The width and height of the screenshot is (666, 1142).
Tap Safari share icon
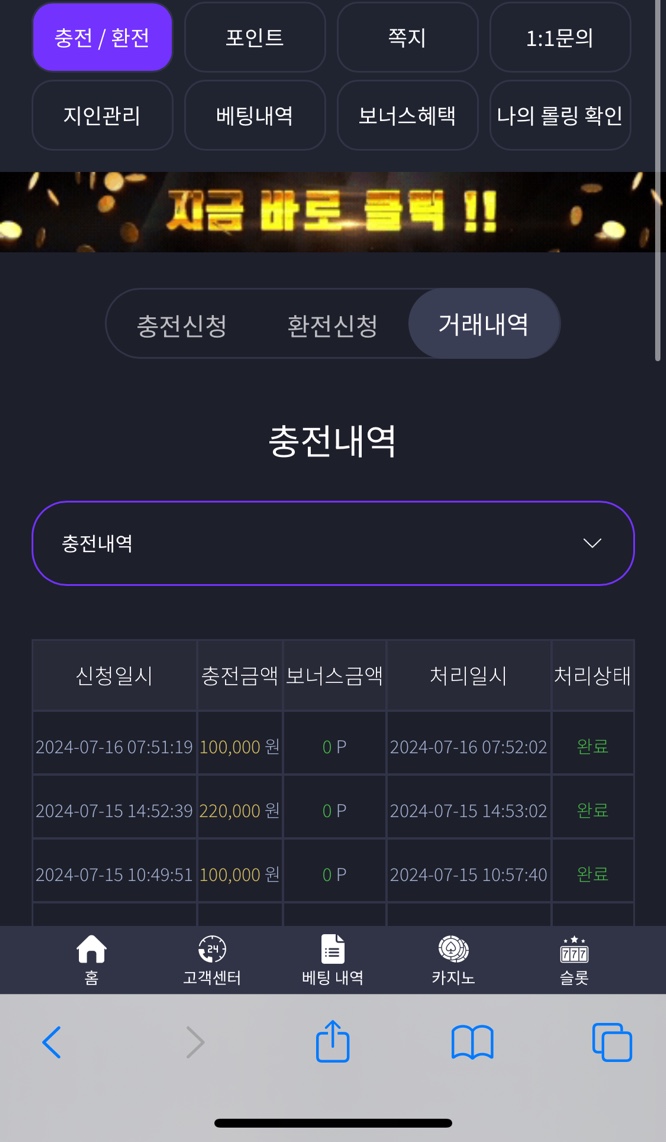coord(333,1041)
